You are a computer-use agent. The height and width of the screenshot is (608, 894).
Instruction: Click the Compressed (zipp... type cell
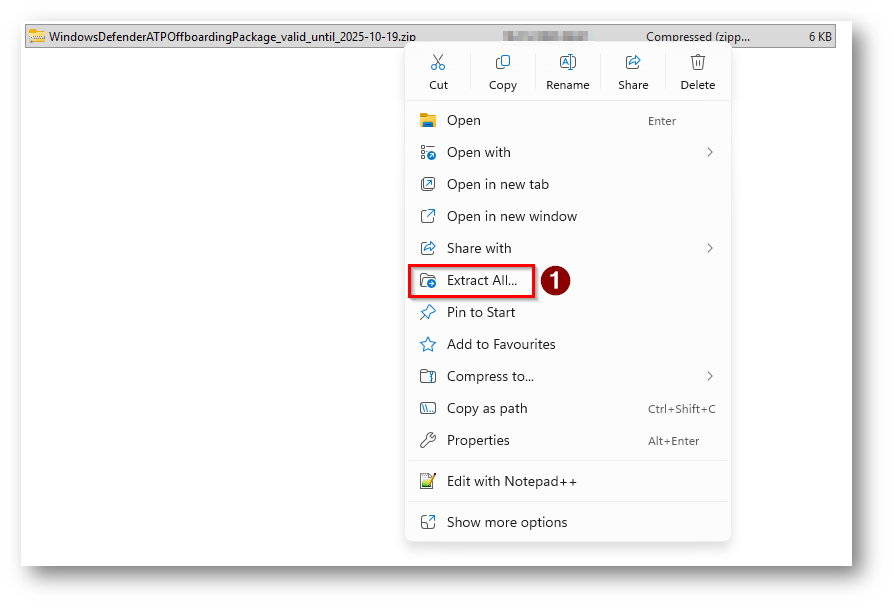point(698,37)
